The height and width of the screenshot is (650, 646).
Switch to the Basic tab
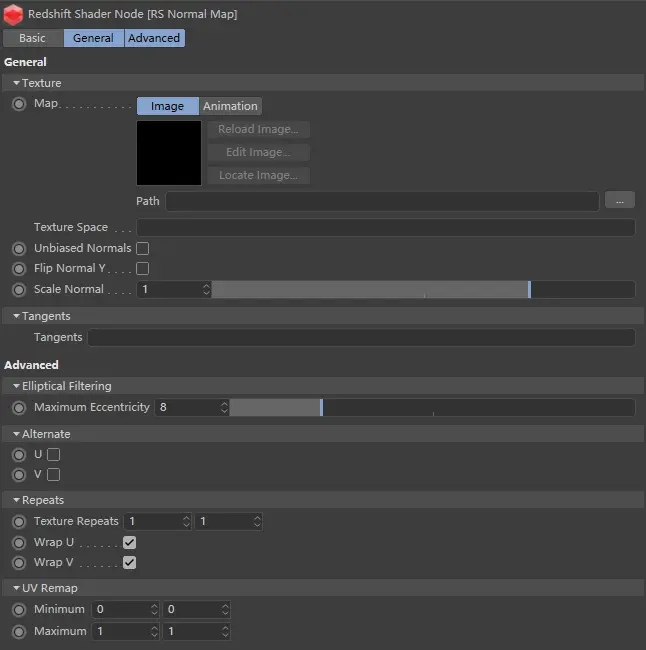33,38
